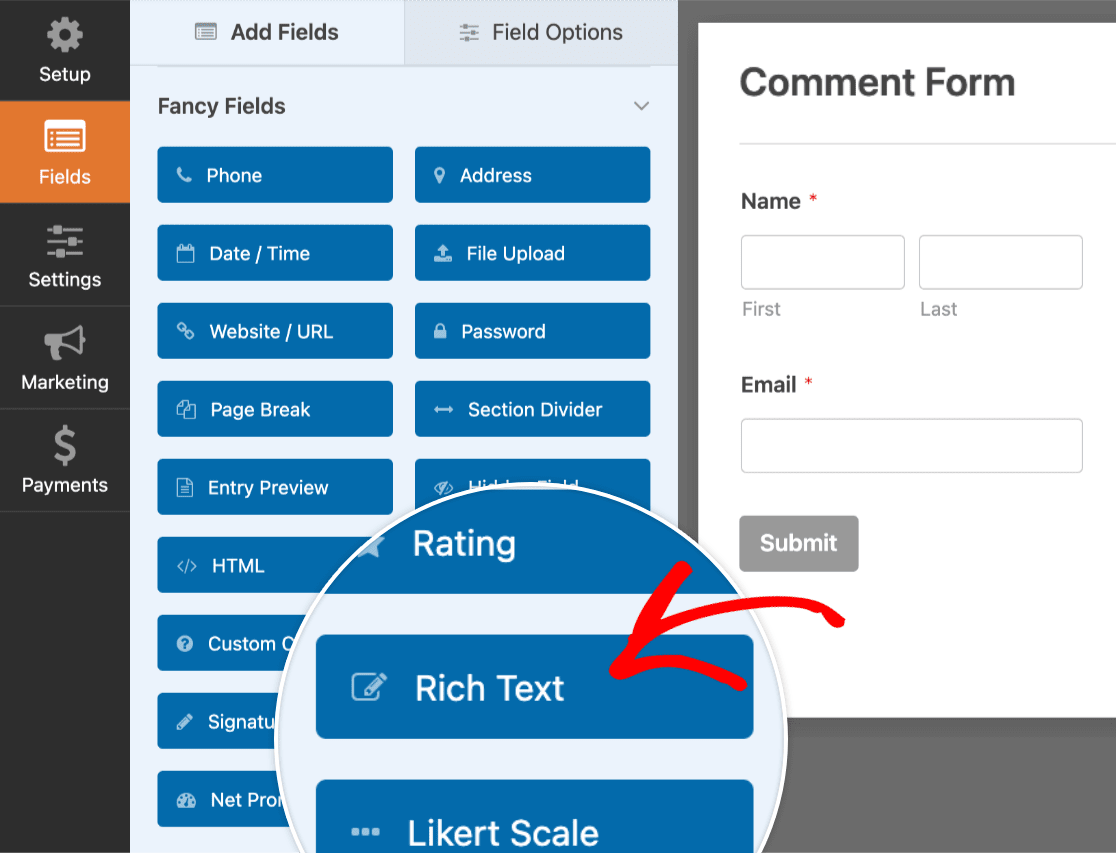
Task: Click the Password lock icon
Action: [440, 332]
